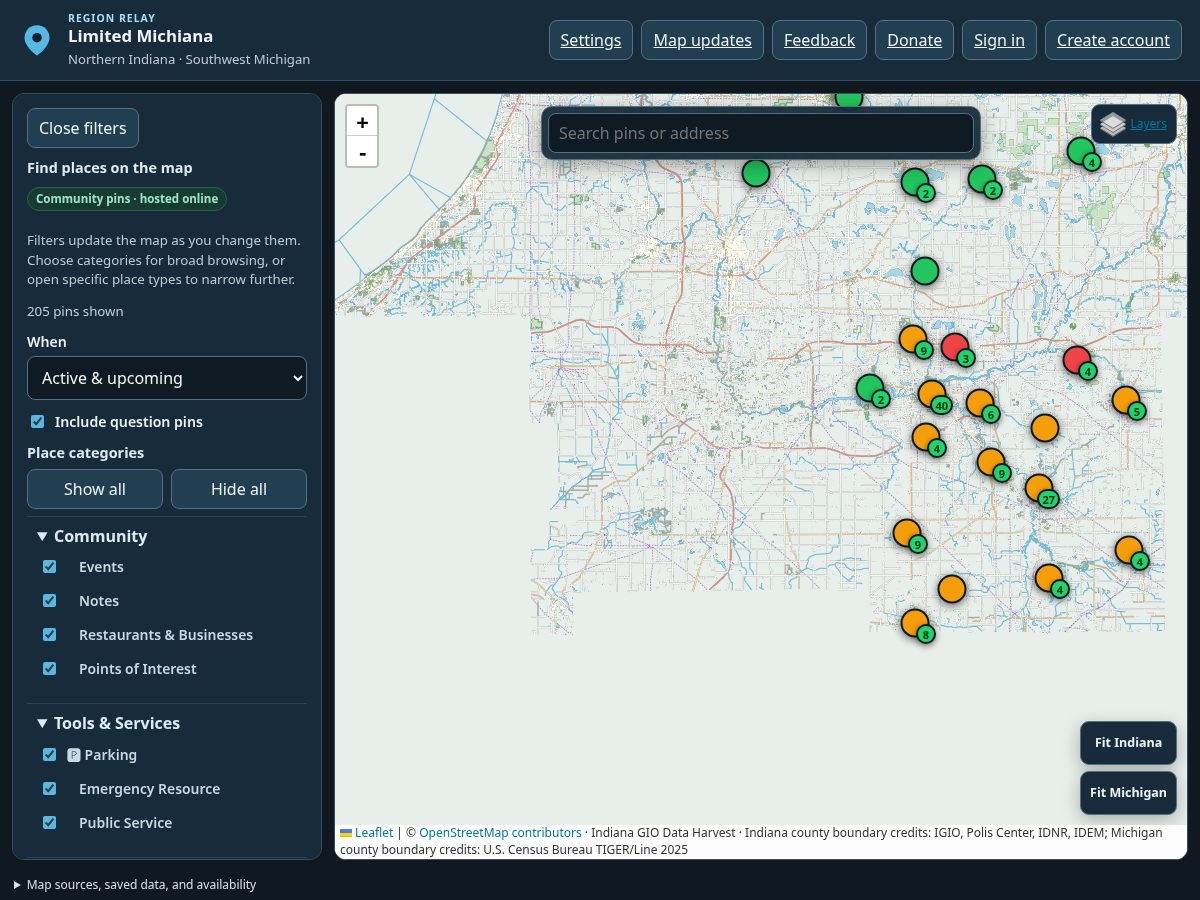
Task: Click the Community pins hosted online badge
Action: (127, 199)
